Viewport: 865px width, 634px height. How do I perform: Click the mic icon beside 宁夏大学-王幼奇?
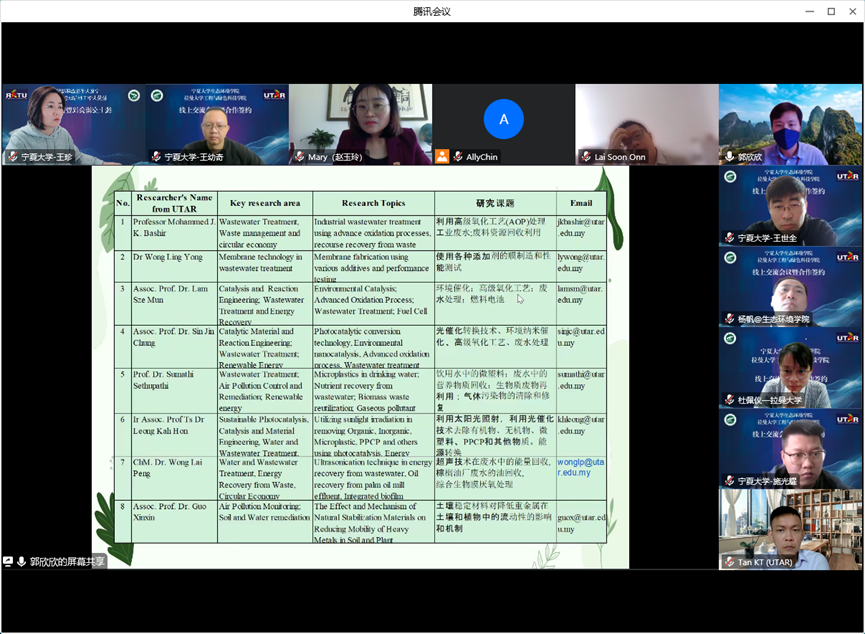coord(156,157)
